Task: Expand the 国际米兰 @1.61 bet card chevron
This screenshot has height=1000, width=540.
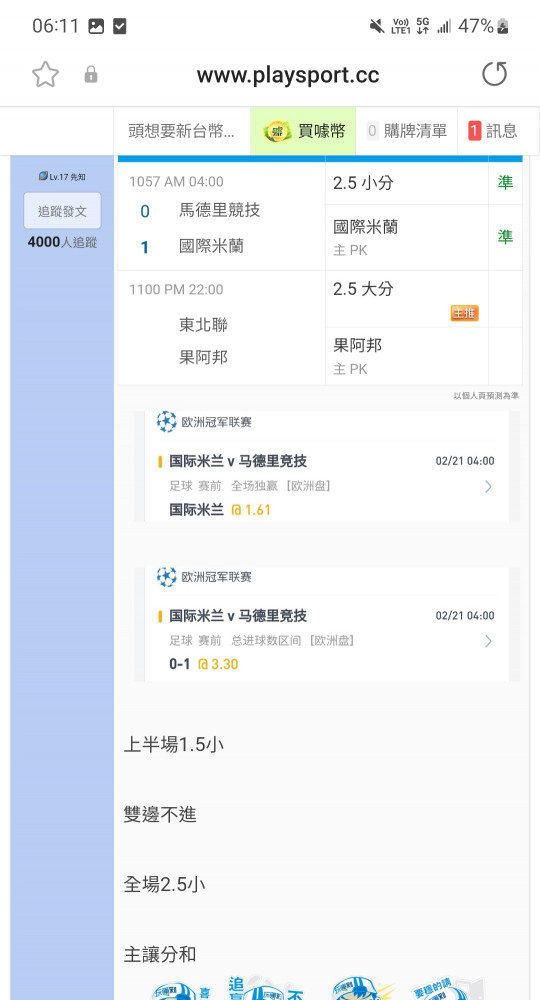Action: pyautogui.click(x=488, y=487)
